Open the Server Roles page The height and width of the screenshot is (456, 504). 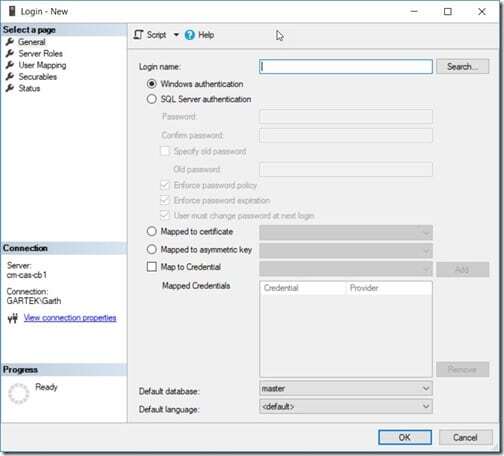click(x=41, y=53)
